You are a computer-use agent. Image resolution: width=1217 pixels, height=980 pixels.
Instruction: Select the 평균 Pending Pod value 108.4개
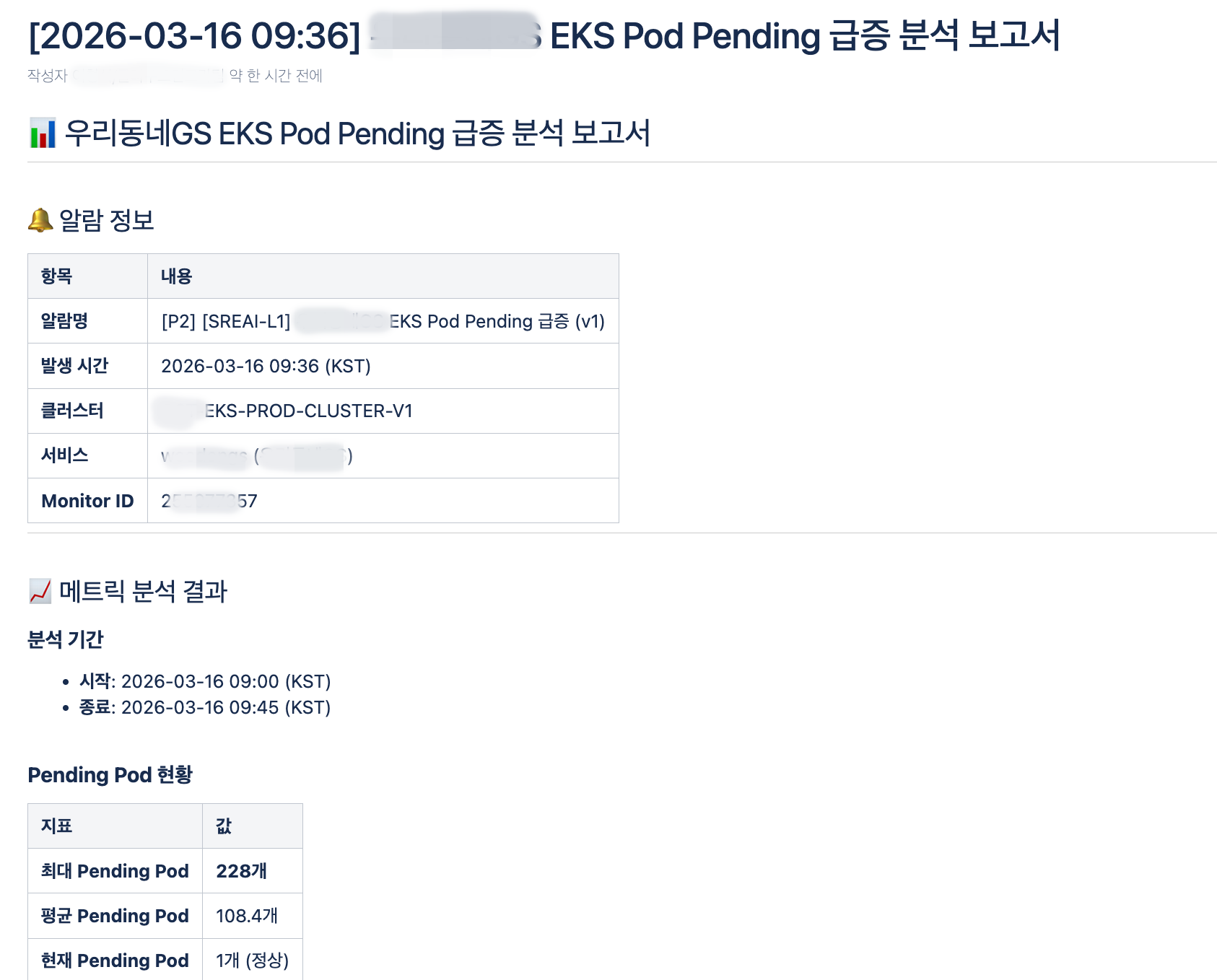point(247,916)
